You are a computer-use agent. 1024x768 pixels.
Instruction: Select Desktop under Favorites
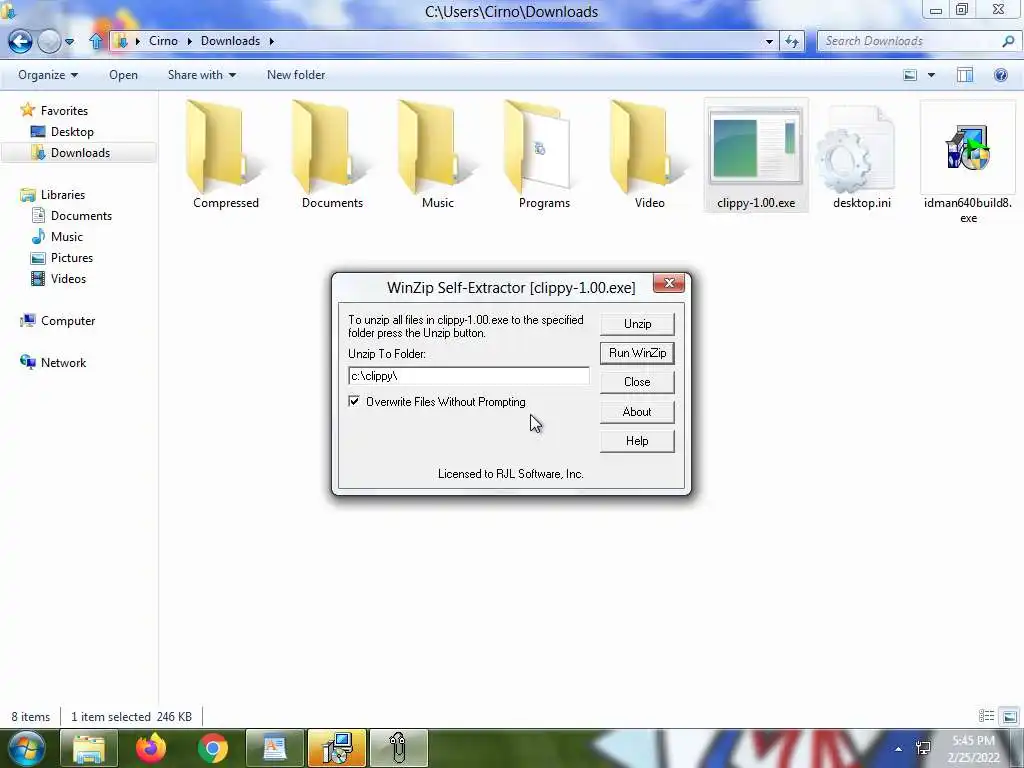pos(72,132)
